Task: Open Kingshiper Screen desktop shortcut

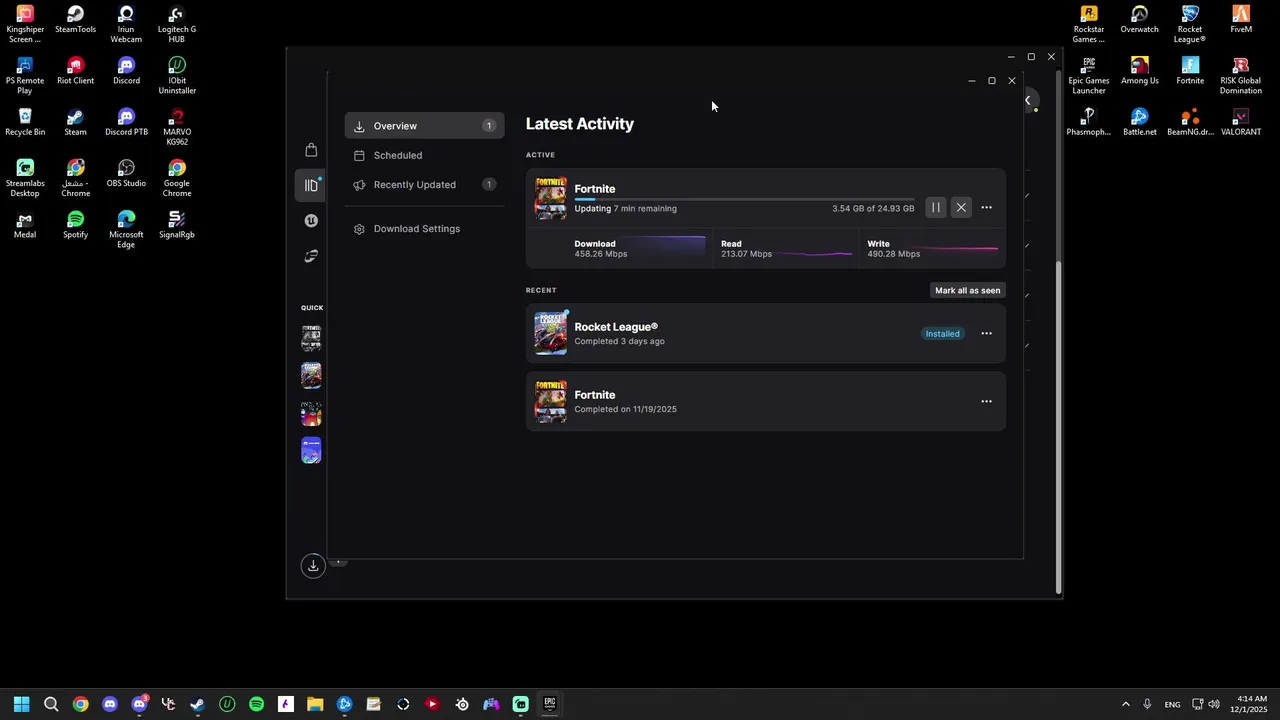Action: coord(25,24)
